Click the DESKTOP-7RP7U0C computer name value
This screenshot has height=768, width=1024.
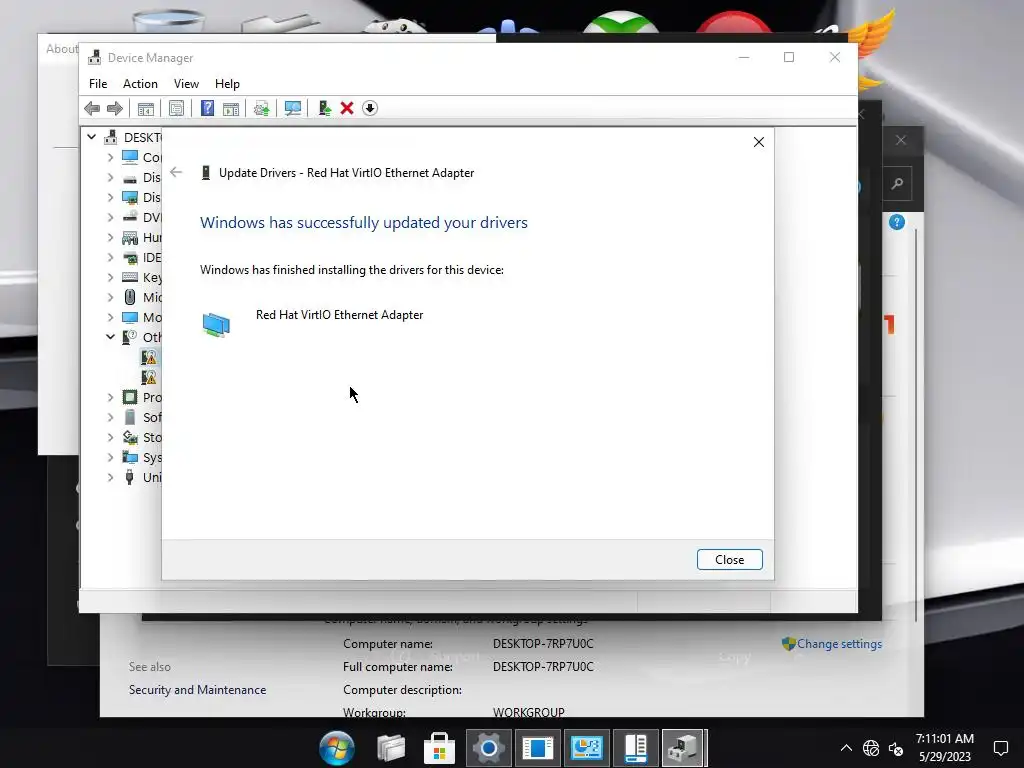[x=543, y=644]
